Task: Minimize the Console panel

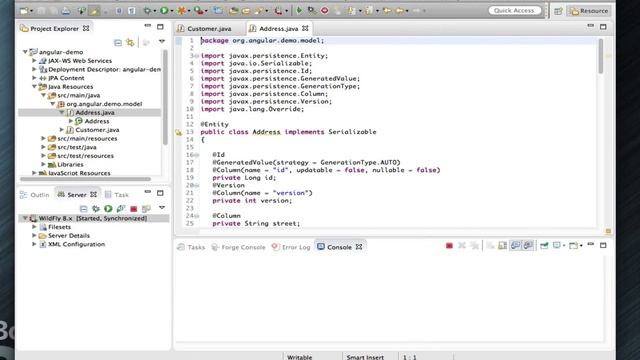Action: (x=591, y=244)
